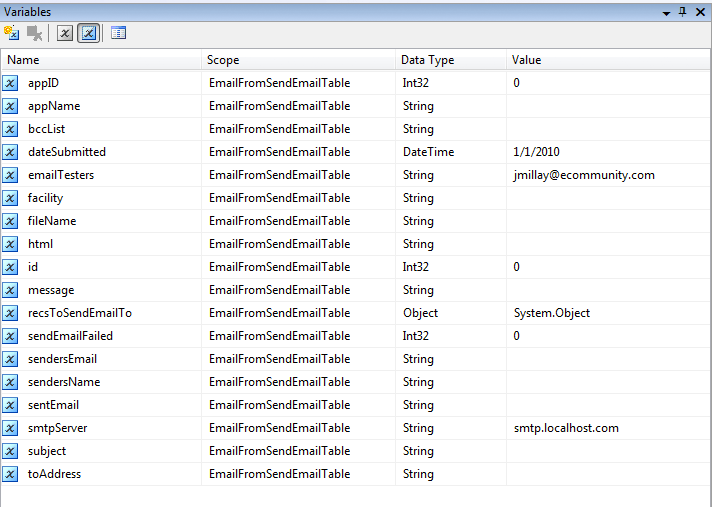Image resolution: width=712 pixels, height=507 pixels.
Task: Click the Value column header
Action: pos(608,60)
